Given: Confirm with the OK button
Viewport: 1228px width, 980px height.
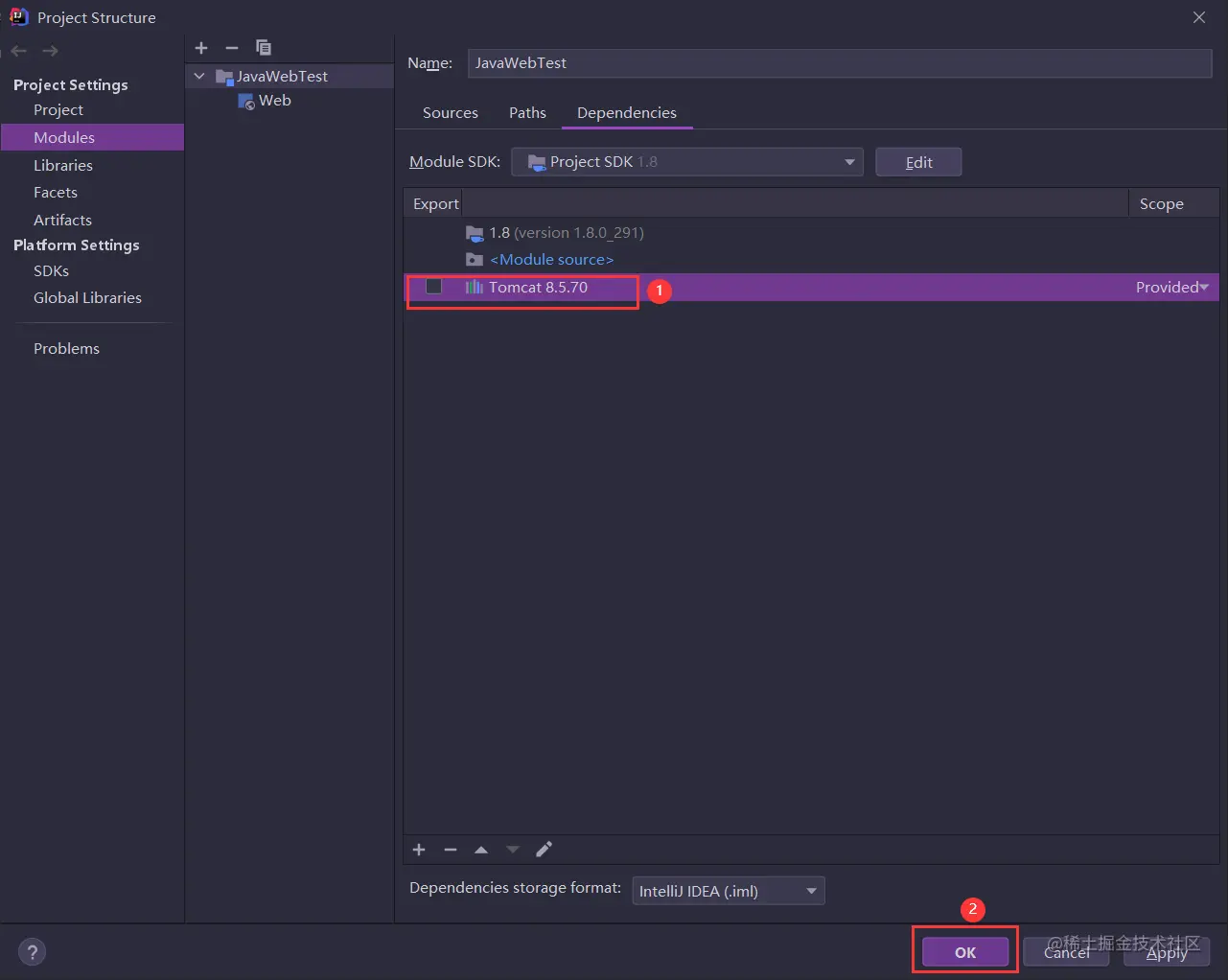Looking at the screenshot, I should click(965, 952).
